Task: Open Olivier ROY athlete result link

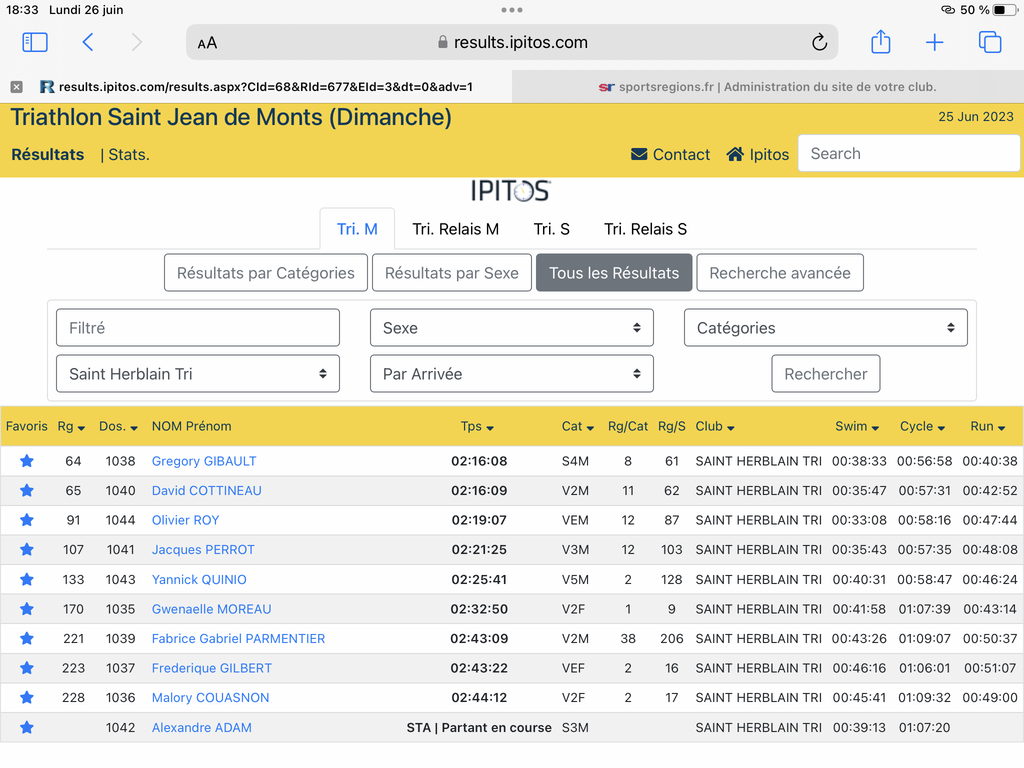Action: (185, 520)
